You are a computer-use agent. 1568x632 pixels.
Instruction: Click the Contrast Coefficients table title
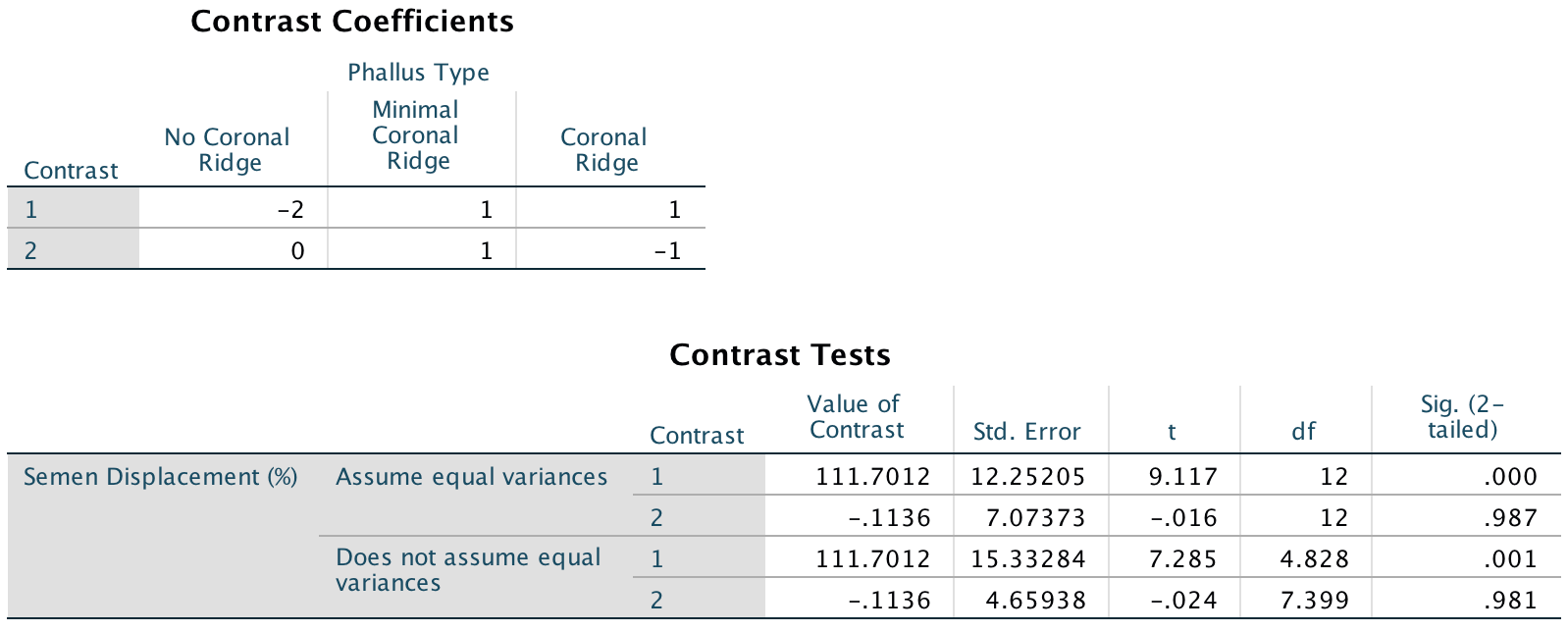coord(351,22)
